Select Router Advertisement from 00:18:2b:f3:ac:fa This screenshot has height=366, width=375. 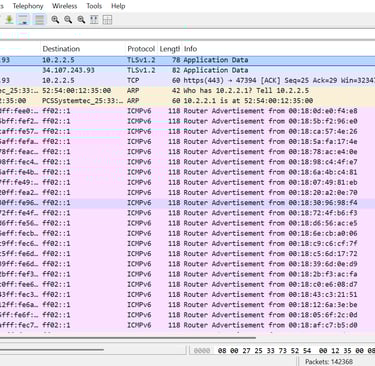[187, 274]
